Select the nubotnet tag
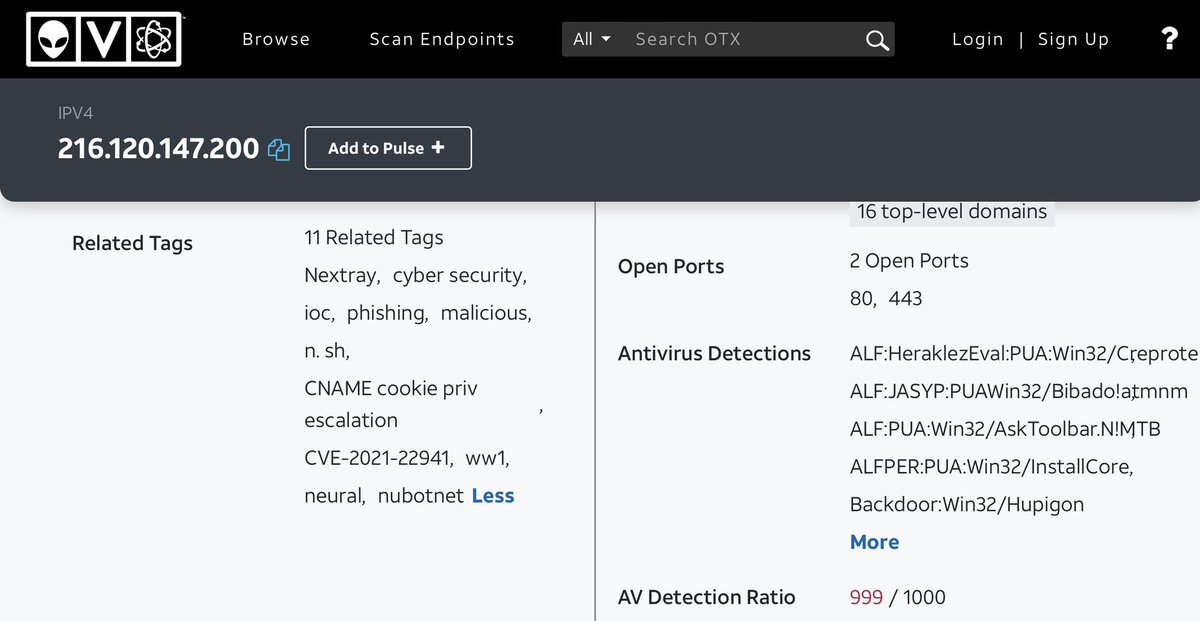1200x621 pixels. (420, 496)
